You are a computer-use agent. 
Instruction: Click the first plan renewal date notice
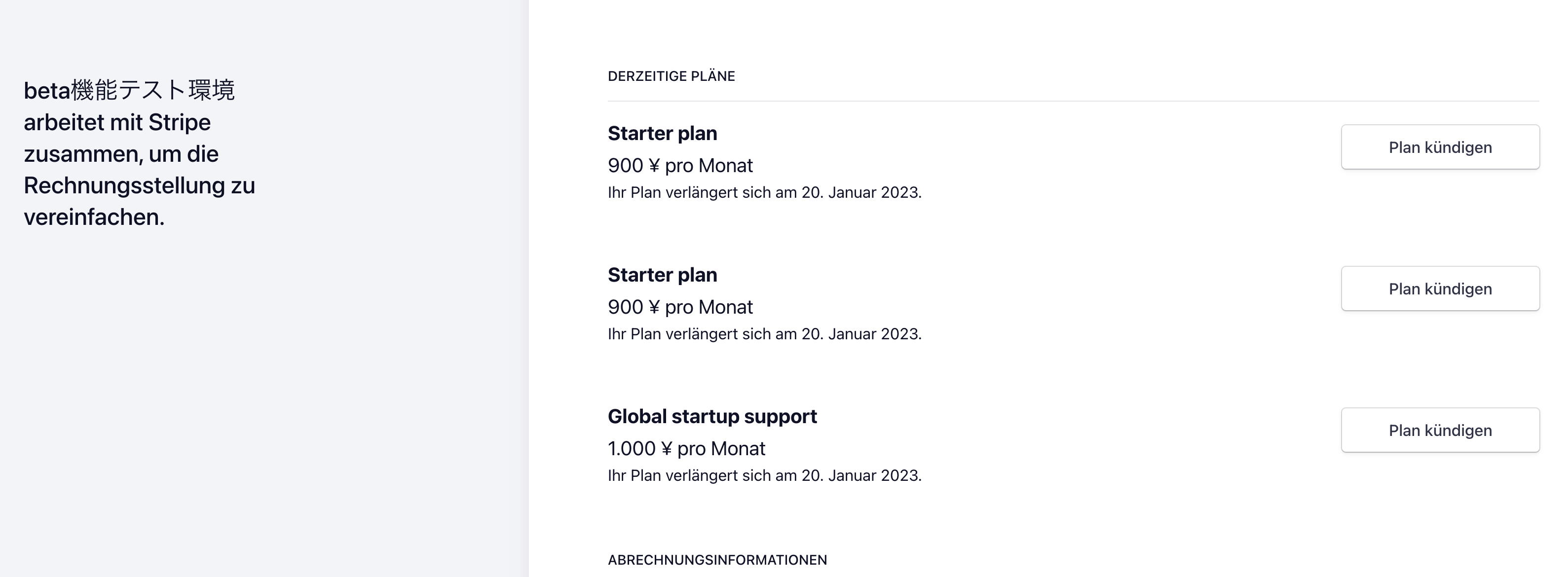coord(765,192)
